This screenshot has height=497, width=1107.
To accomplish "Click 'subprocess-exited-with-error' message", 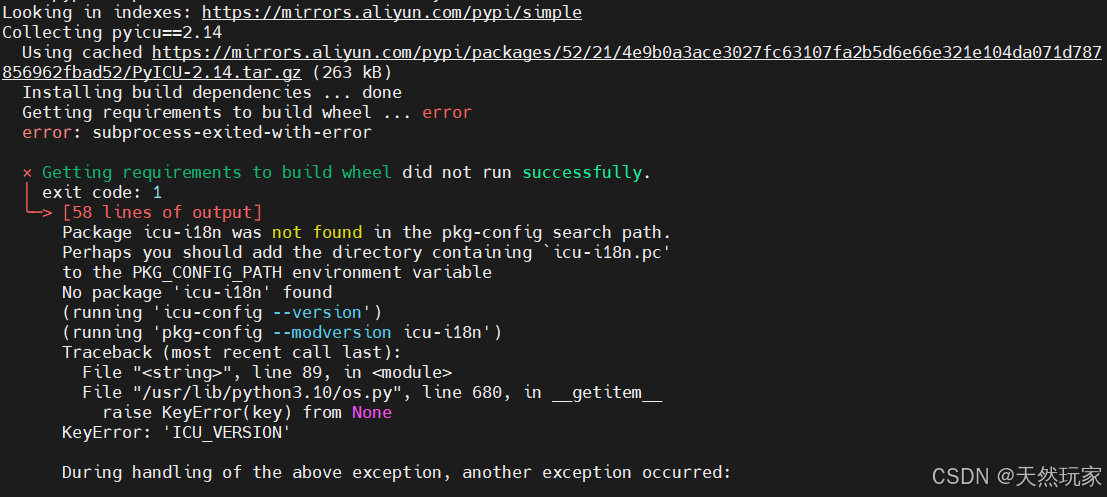I will click(232, 133).
